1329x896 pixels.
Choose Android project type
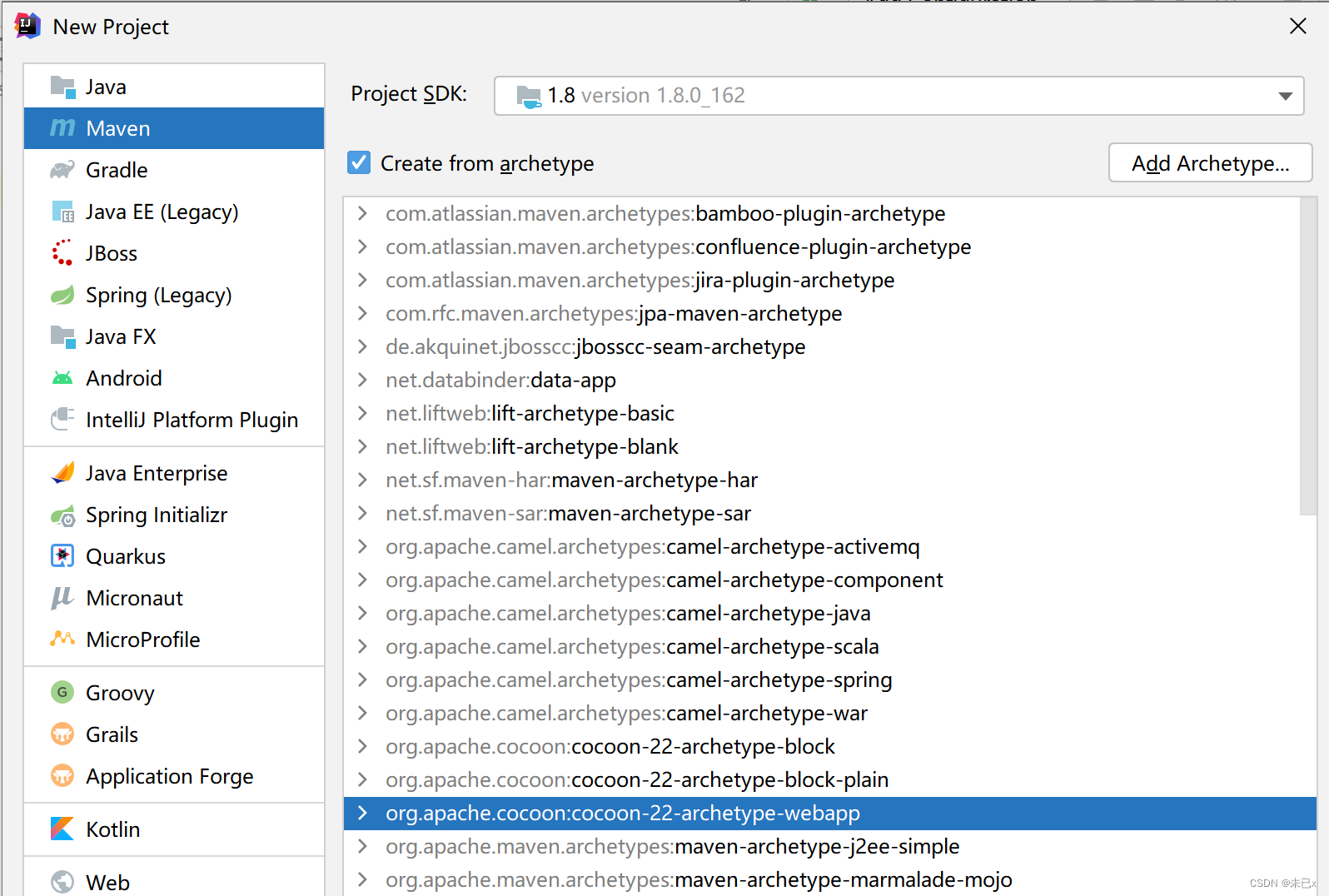pos(174,378)
